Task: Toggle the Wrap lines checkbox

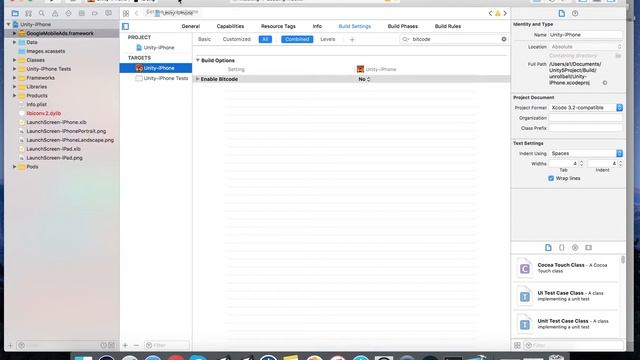Action: click(x=551, y=178)
